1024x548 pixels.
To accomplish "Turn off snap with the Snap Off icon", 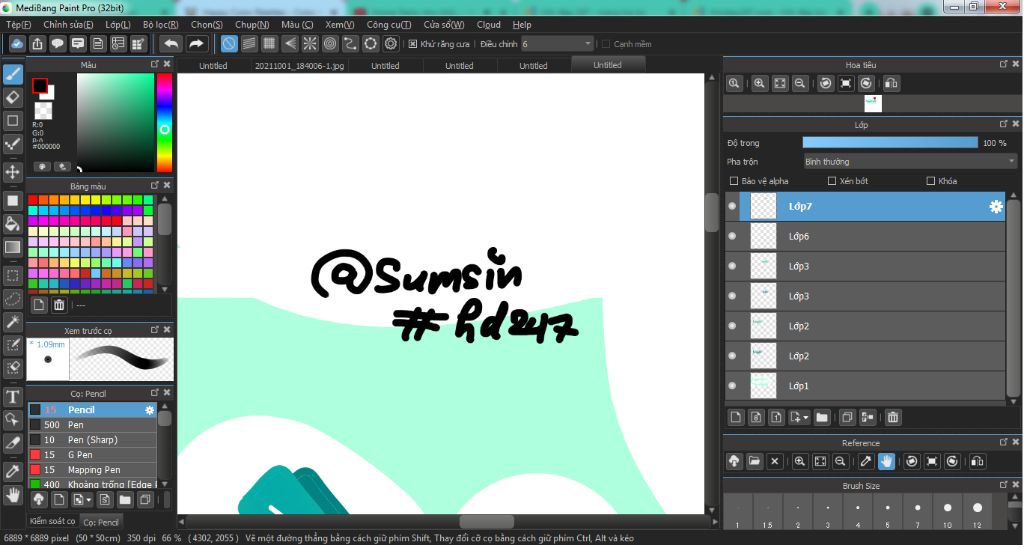I will click(229, 44).
